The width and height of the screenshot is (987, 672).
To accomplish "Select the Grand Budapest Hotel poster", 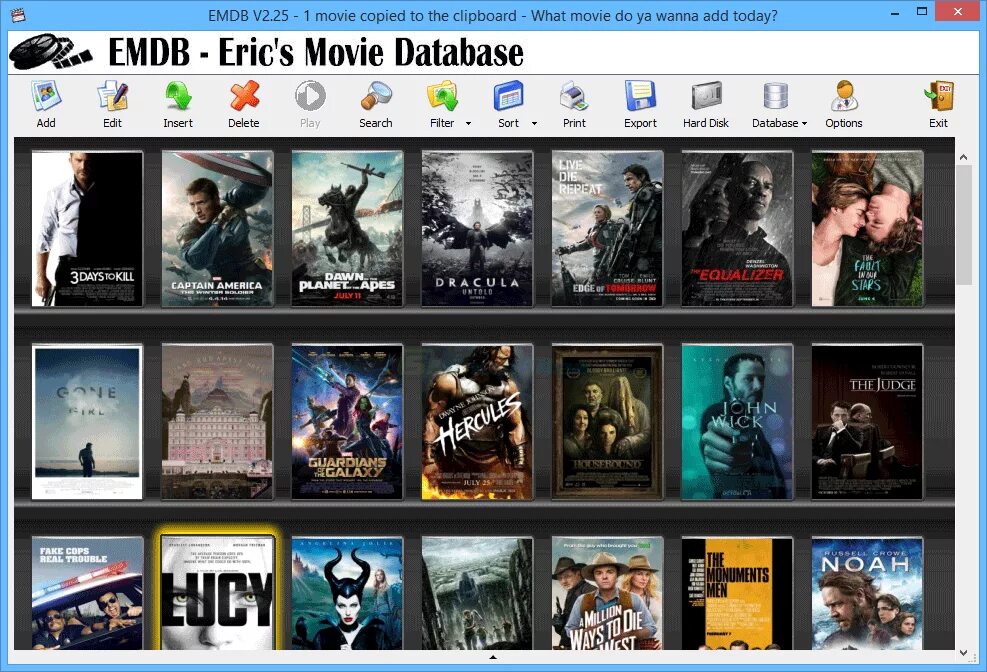I will click(x=217, y=422).
